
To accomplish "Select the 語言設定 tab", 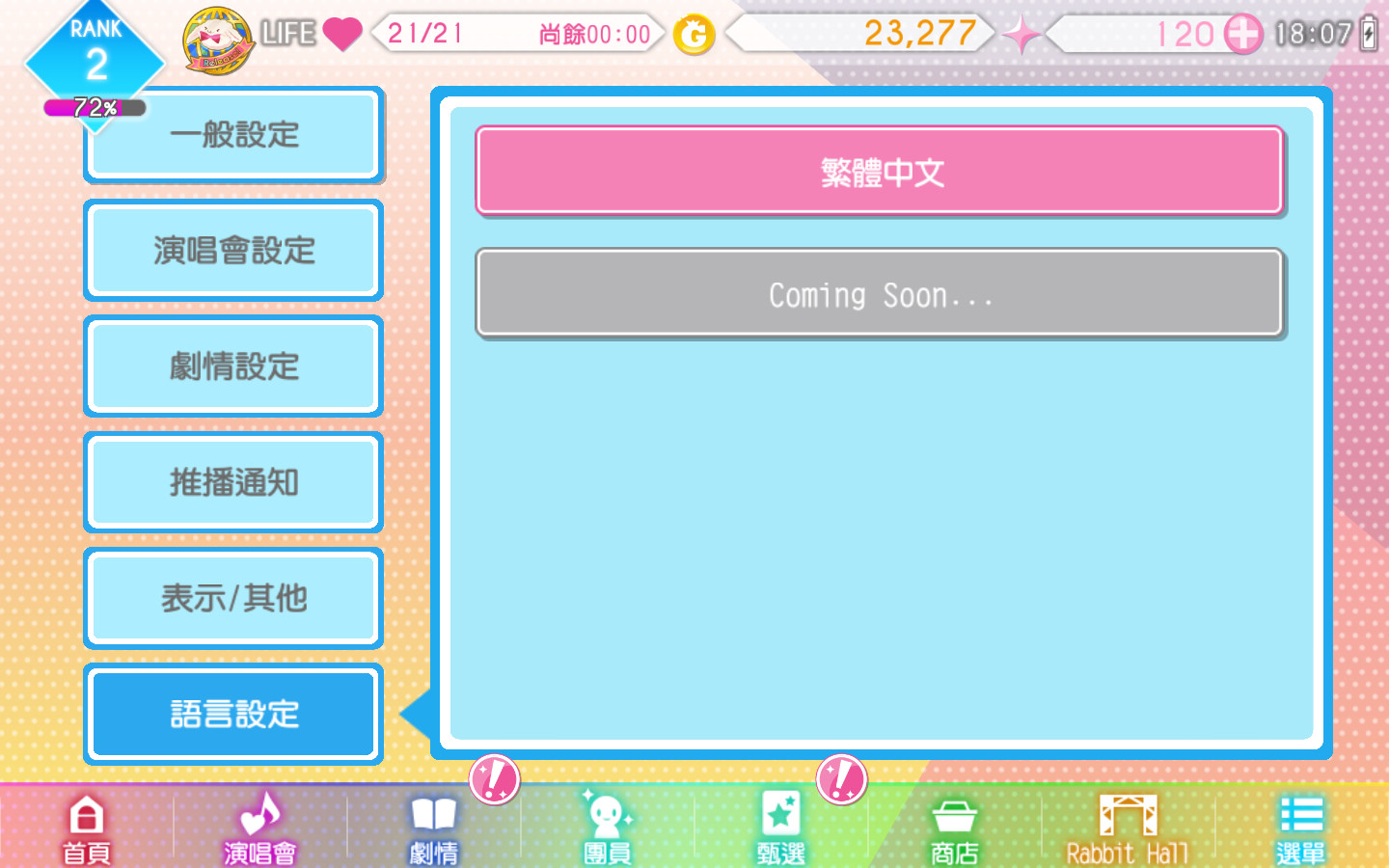I will click(234, 714).
